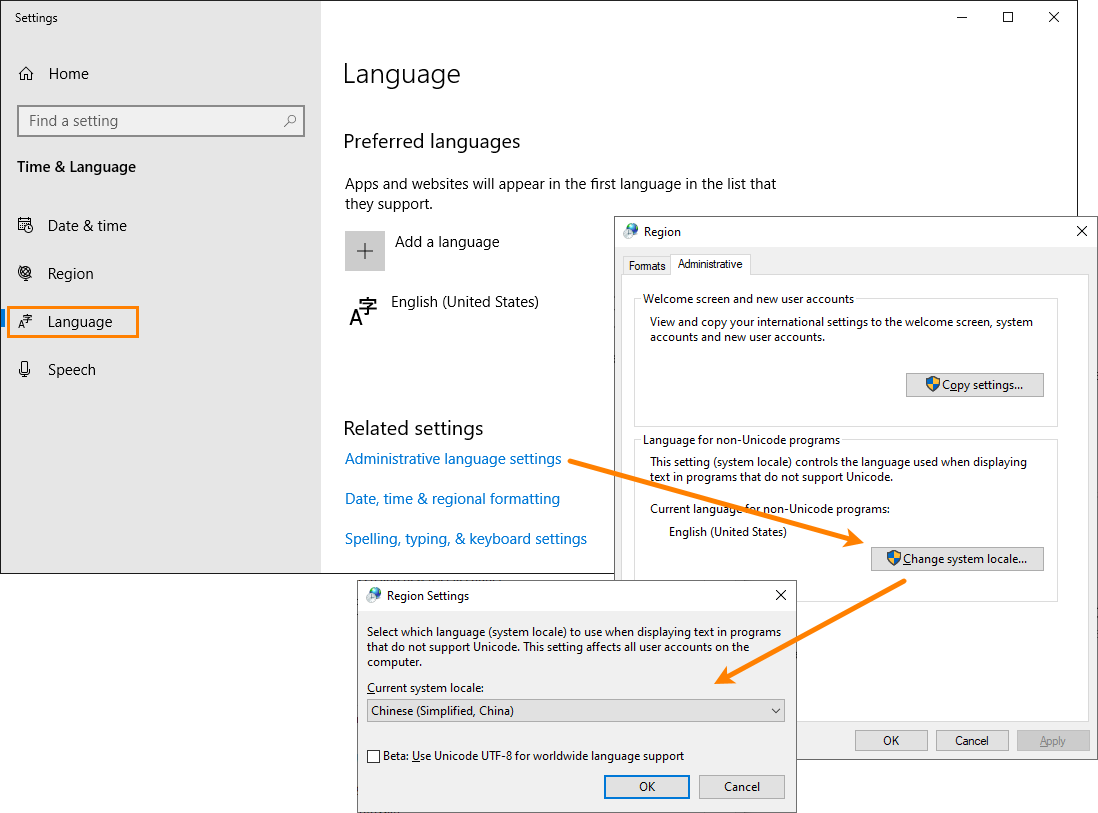Switch to the Formats tab
The image size is (1098, 813).
[647, 265]
